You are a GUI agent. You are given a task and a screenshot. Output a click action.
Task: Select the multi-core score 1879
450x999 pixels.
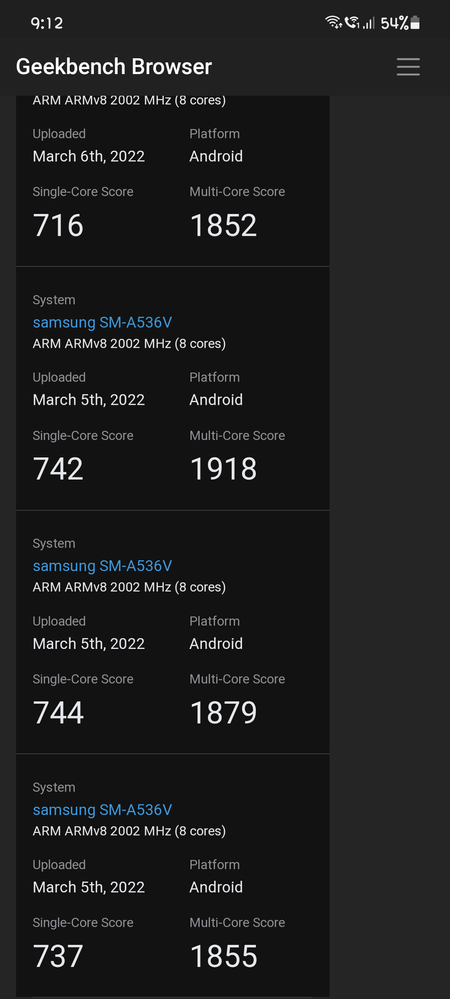click(x=223, y=713)
